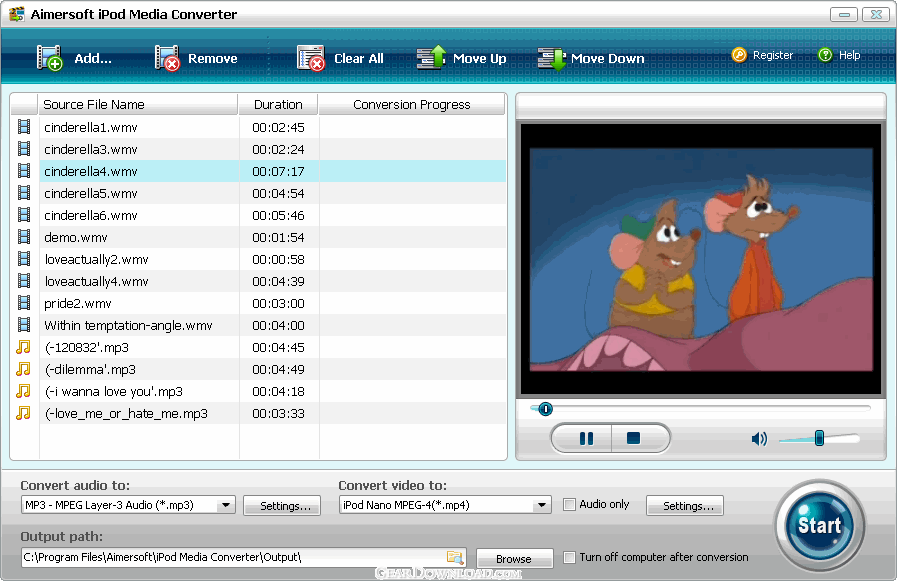This screenshot has width=897, height=581.
Task: Mute the preview with the speaker icon
Action: coord(759,439)
